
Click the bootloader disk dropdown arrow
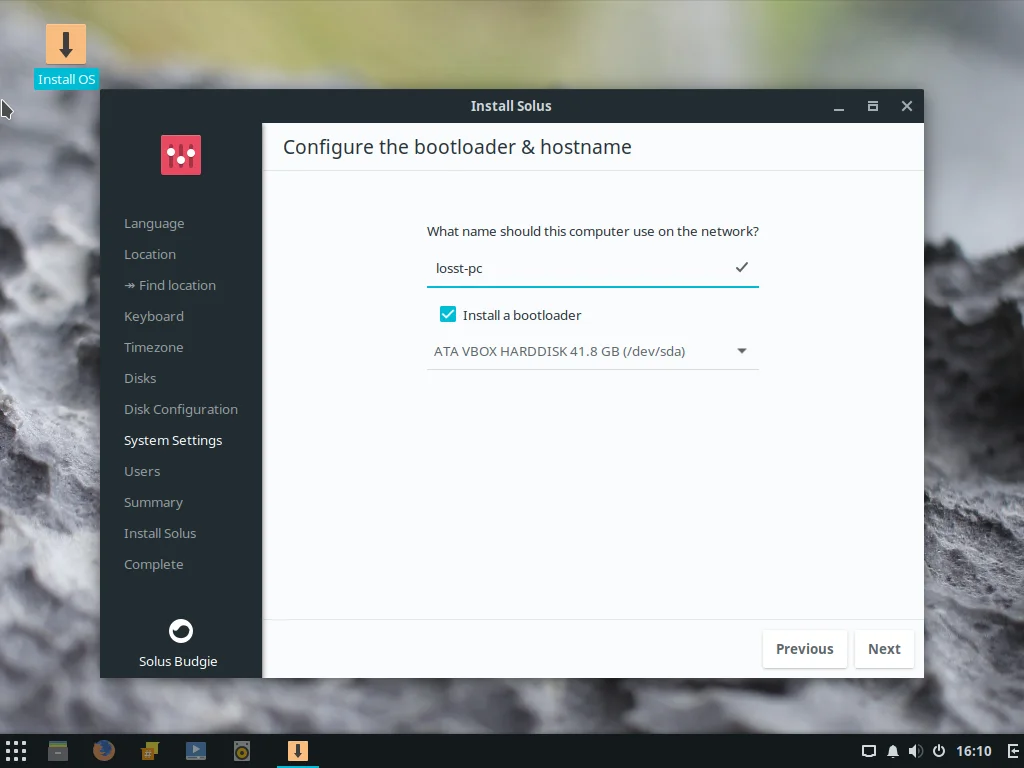click(x=742, y=351)
